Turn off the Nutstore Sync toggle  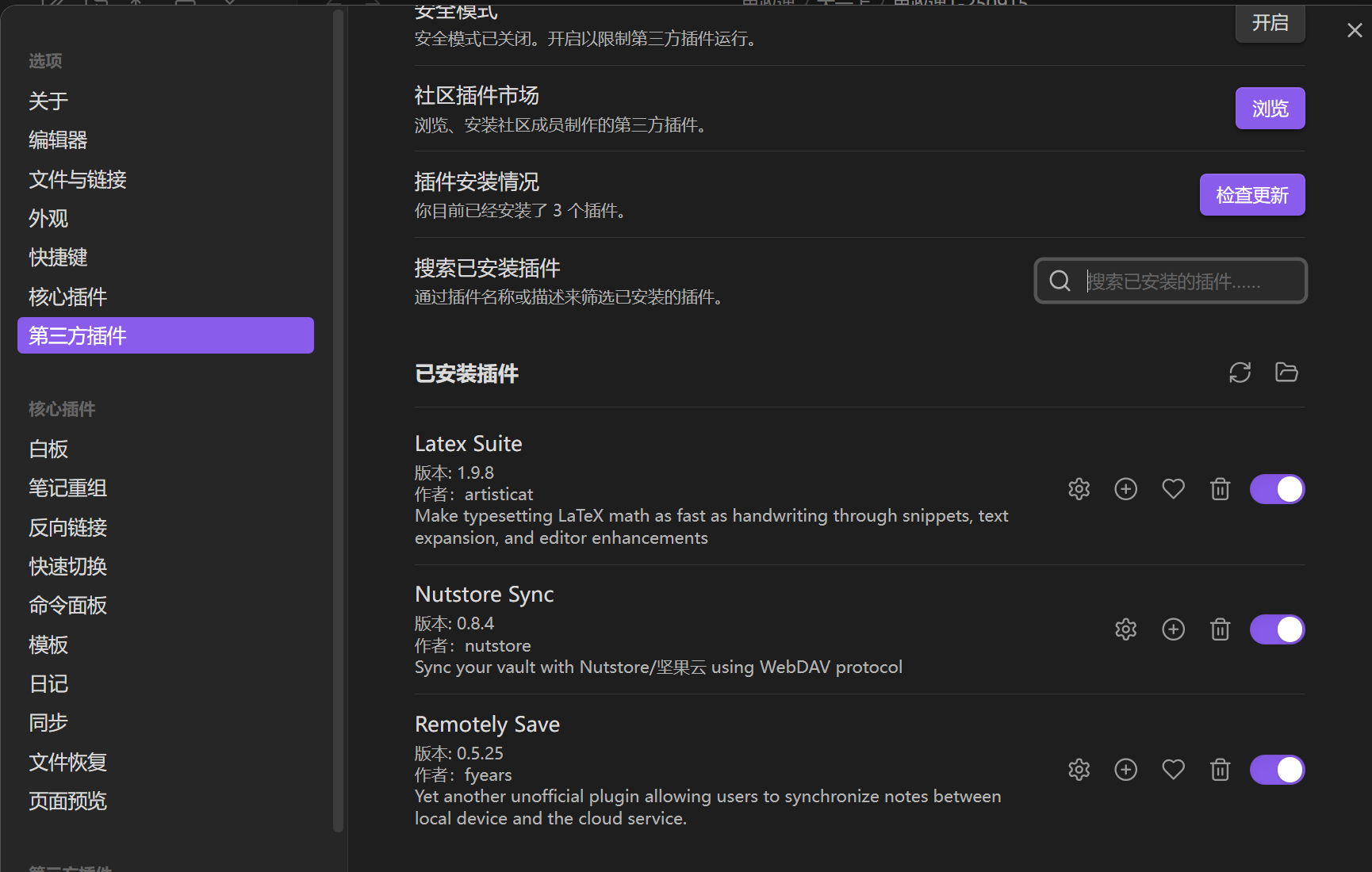click(x=1277, y=629)
